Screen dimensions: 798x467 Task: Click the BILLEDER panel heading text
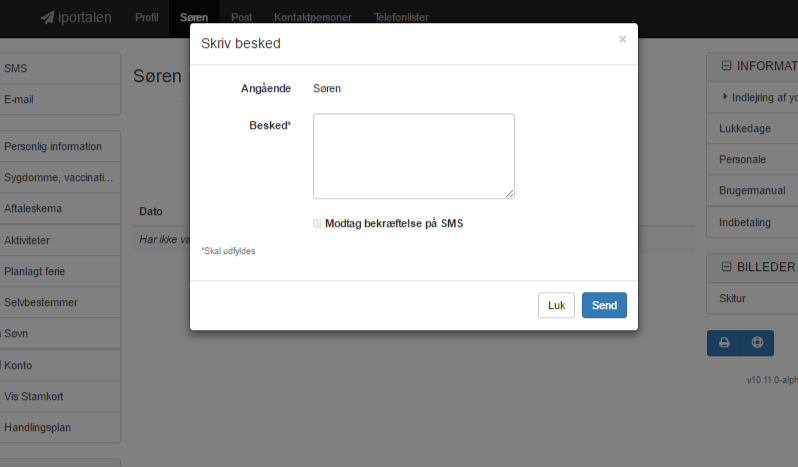pos(766,267)
